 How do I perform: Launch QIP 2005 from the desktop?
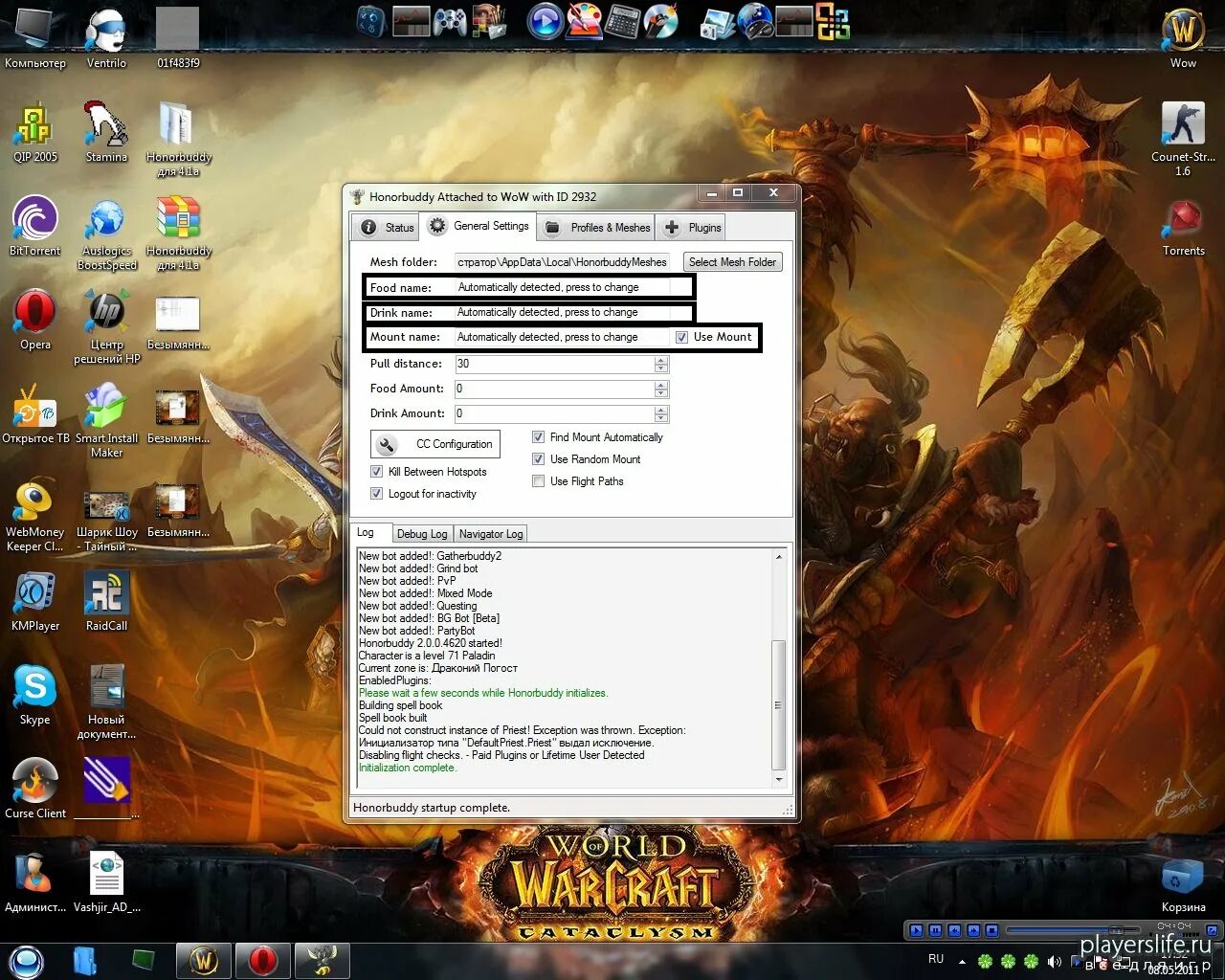[x=35, y=132]
